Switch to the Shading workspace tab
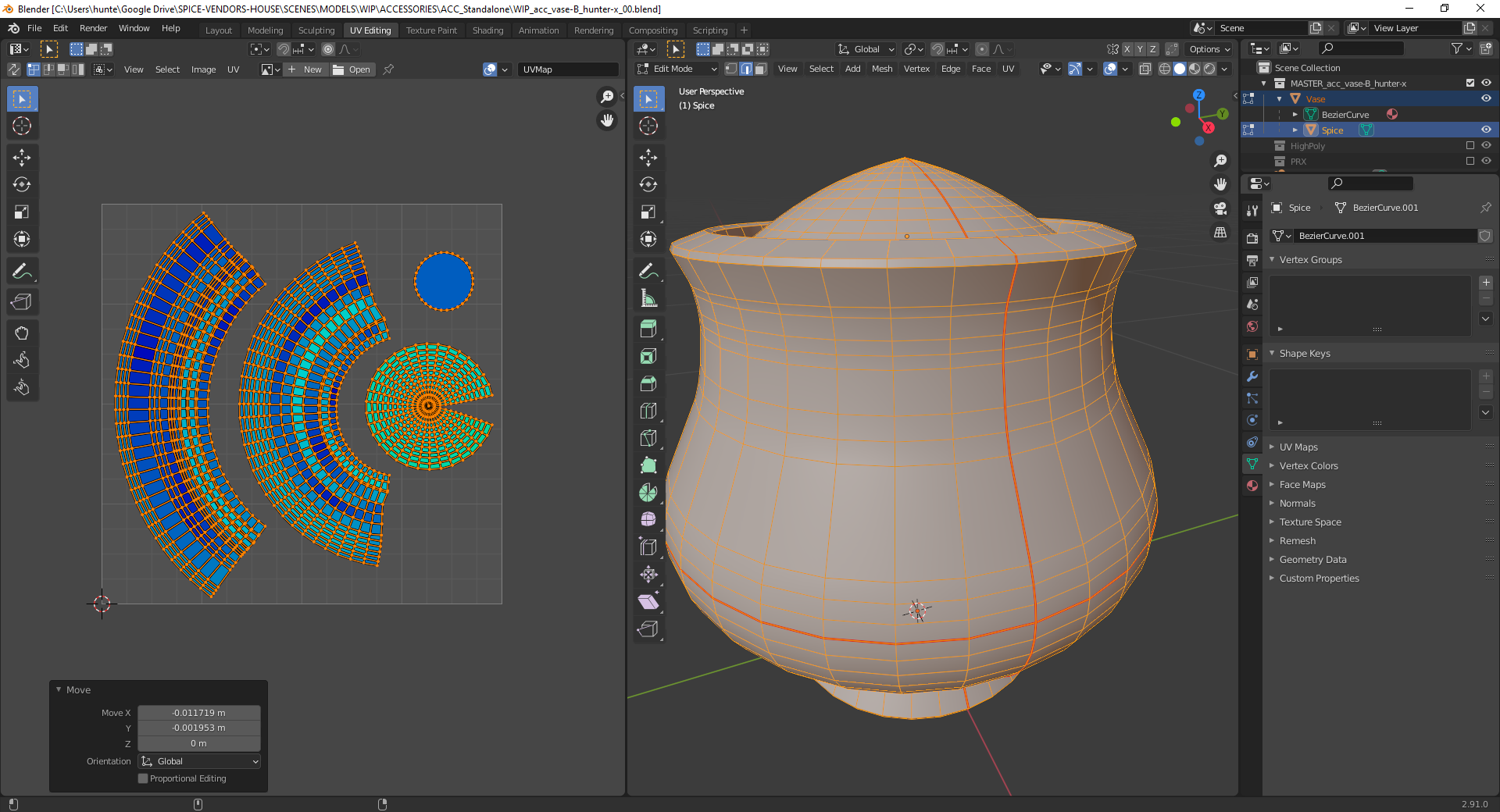The width and height of the screenshot is (1500, 812). [x=487, y=30]
